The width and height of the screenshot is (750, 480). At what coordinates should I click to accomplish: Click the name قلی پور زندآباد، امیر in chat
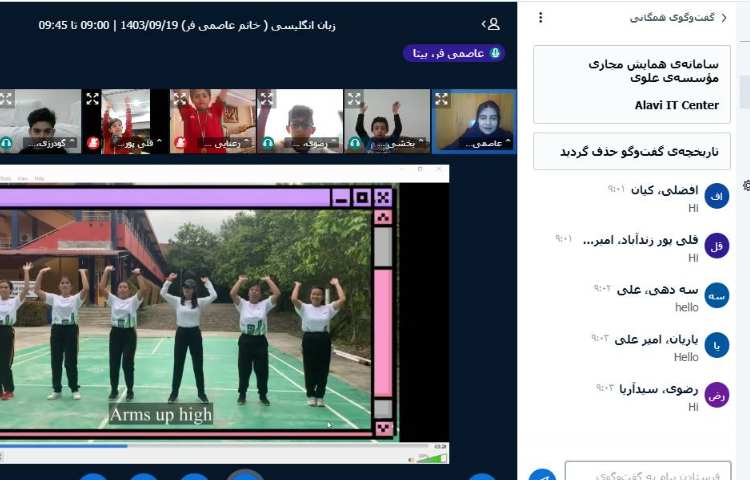click(x=640, y=240)
